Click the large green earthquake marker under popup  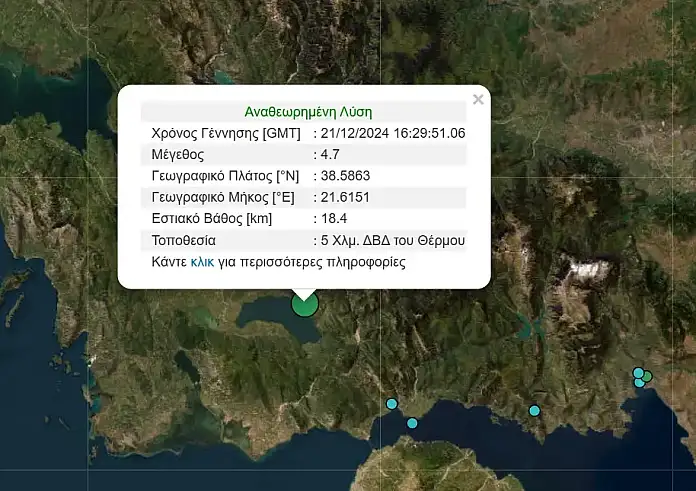coord(304,304)
